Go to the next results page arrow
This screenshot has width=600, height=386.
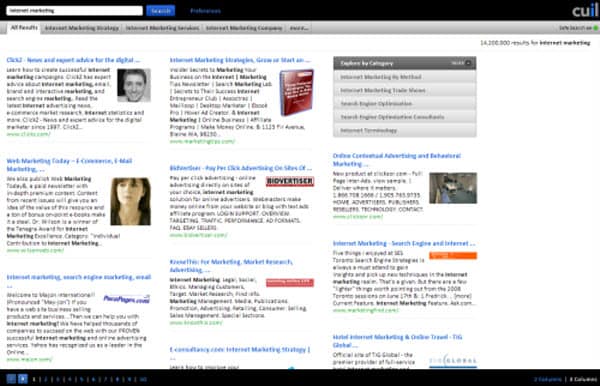click(23, 379)
